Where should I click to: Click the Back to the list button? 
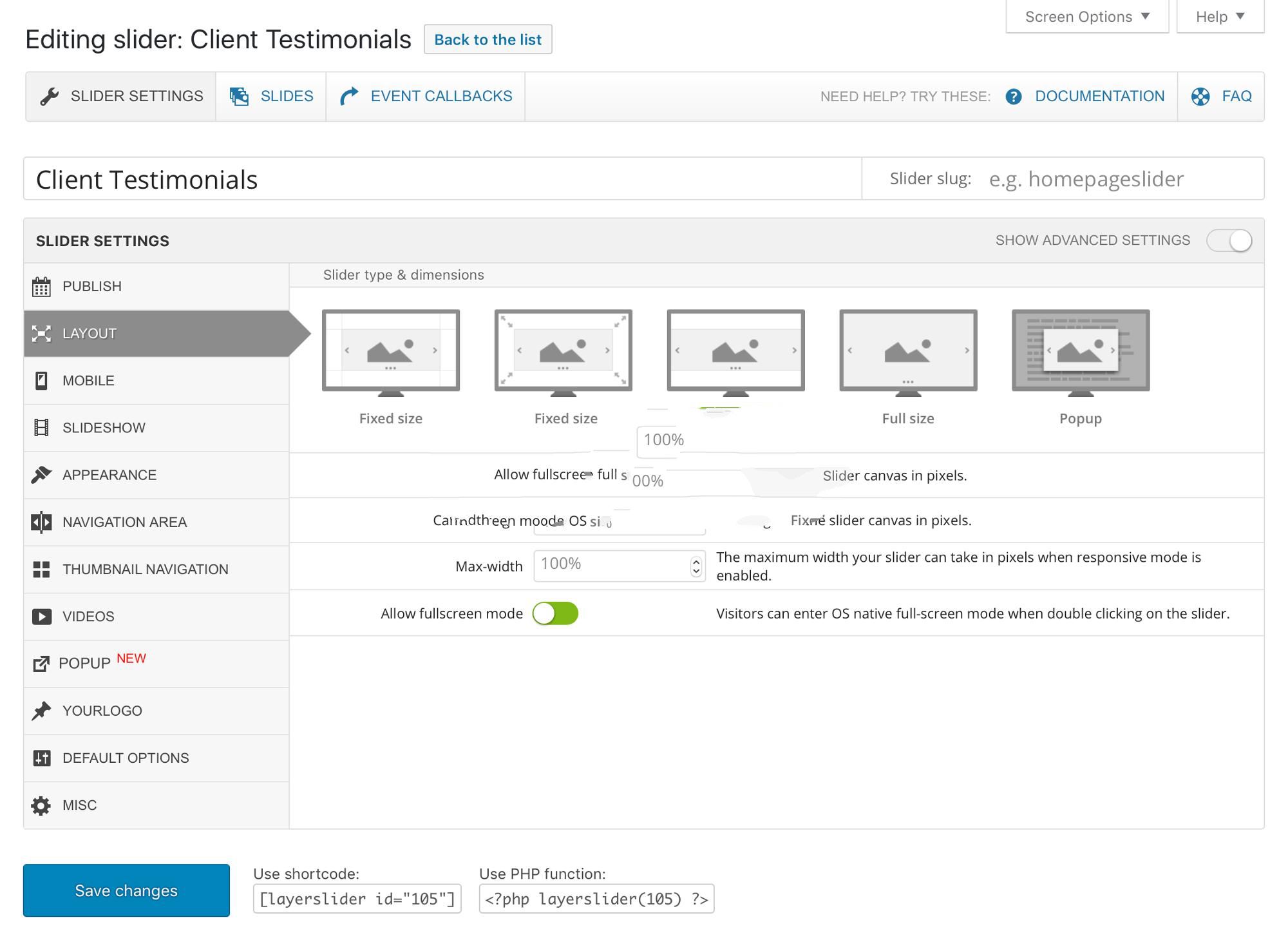pos(488,39)
